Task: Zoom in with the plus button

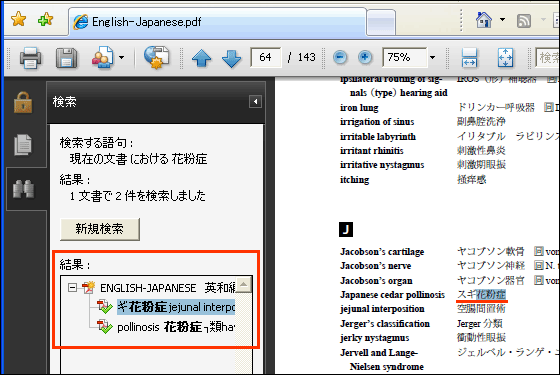Action: (365, 57)
